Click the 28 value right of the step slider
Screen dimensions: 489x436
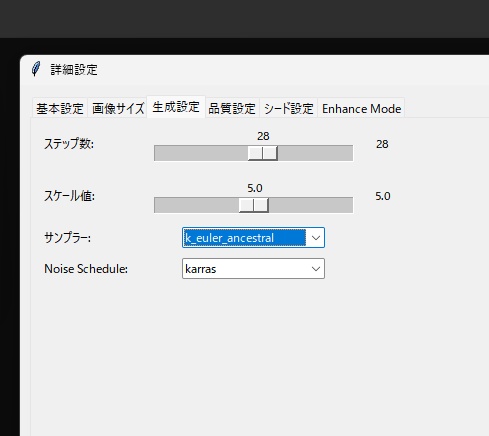point(382,144)
